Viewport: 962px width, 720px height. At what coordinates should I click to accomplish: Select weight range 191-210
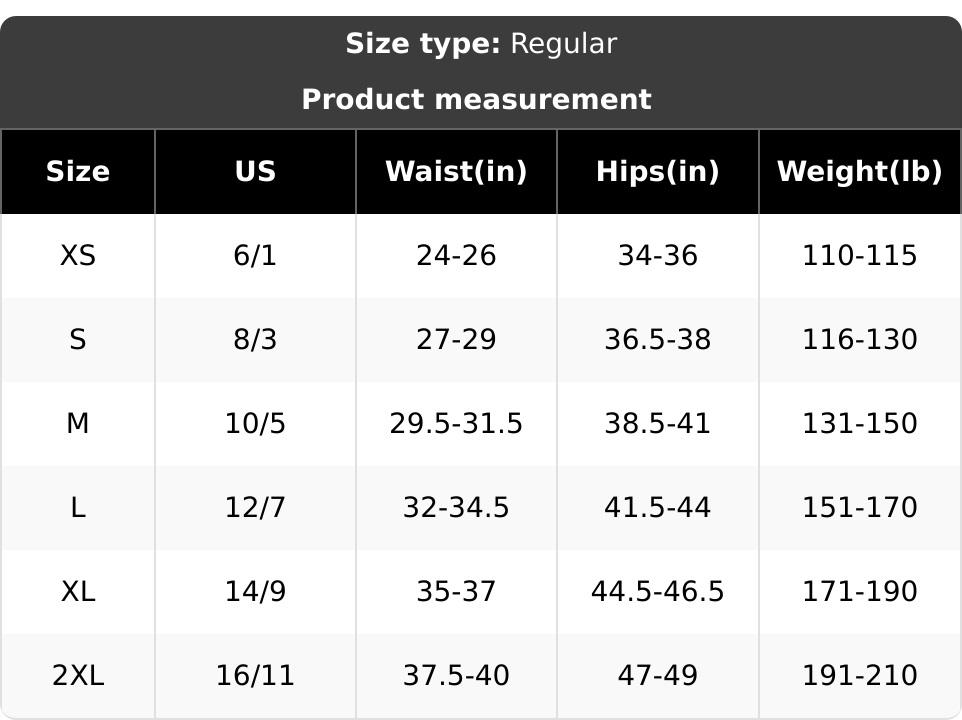coord(859,676)
